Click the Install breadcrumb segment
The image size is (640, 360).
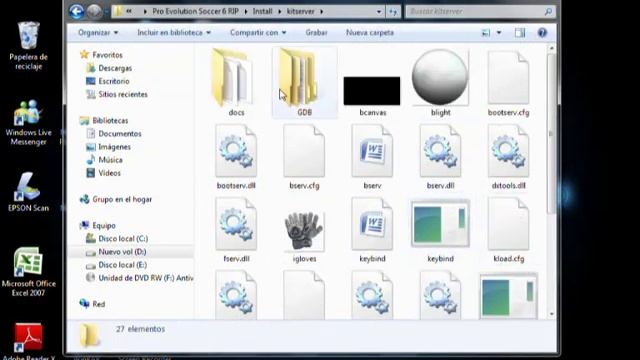point(262,11)
